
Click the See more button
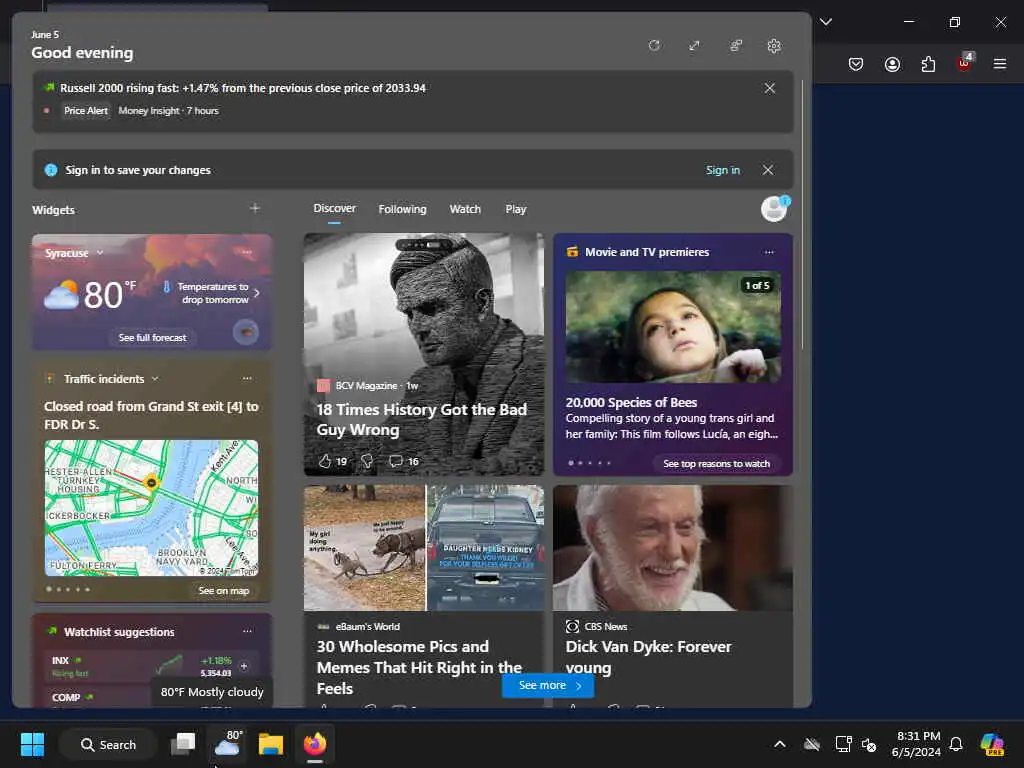548,685
